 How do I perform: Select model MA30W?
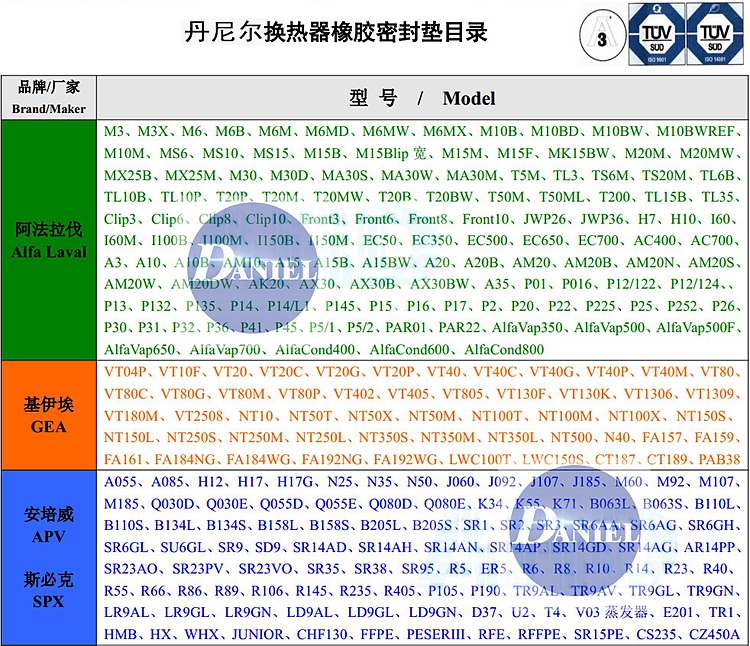(x=407, y=175)
